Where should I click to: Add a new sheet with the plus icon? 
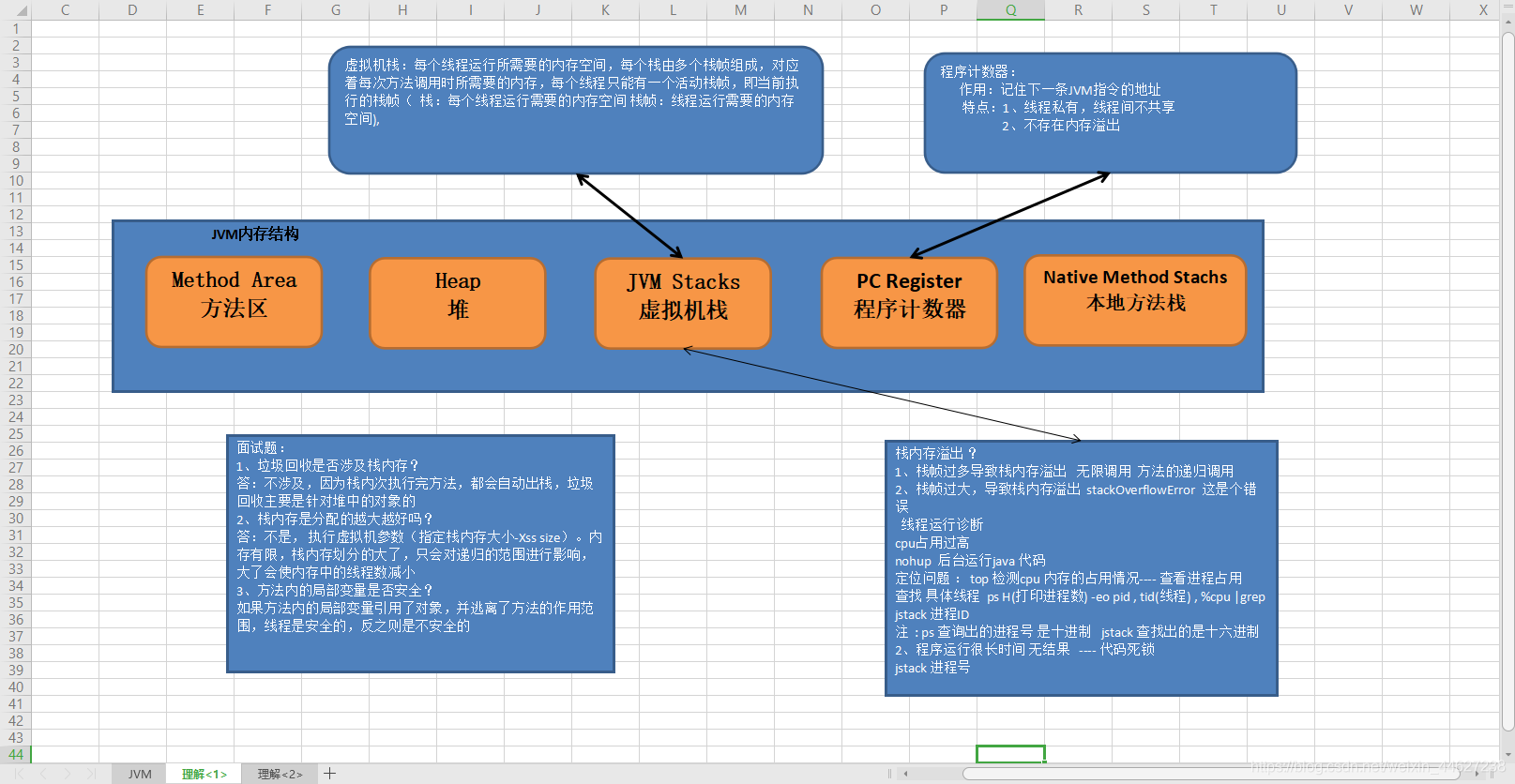[x=329, y=774]
